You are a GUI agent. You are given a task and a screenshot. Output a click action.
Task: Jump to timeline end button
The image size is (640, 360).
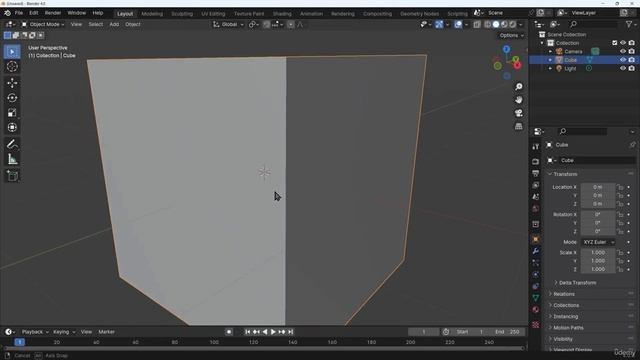pos(291,332)
